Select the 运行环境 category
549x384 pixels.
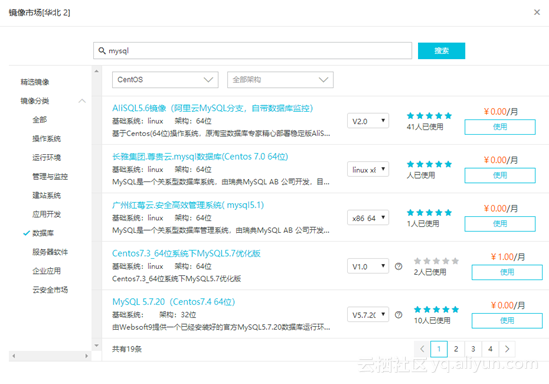47,158
